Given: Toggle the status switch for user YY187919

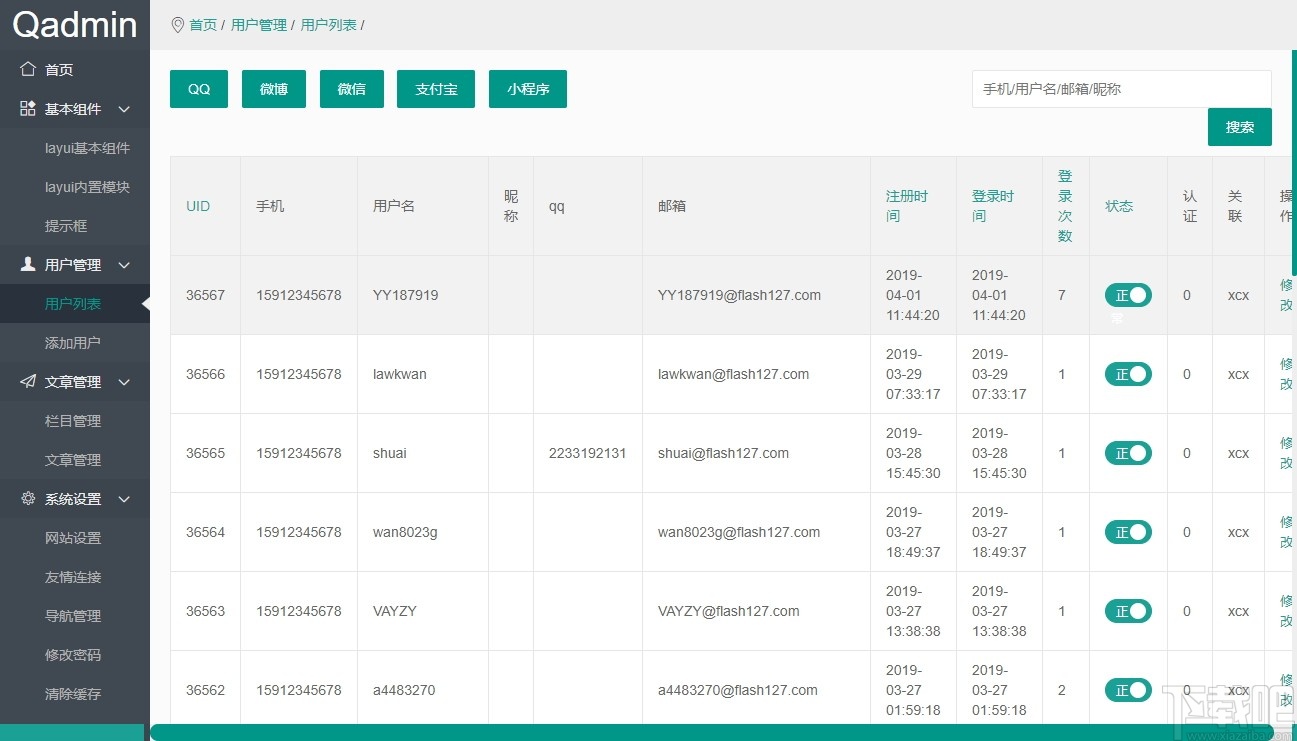Looking at the screenshot, I should [1128, 295].
